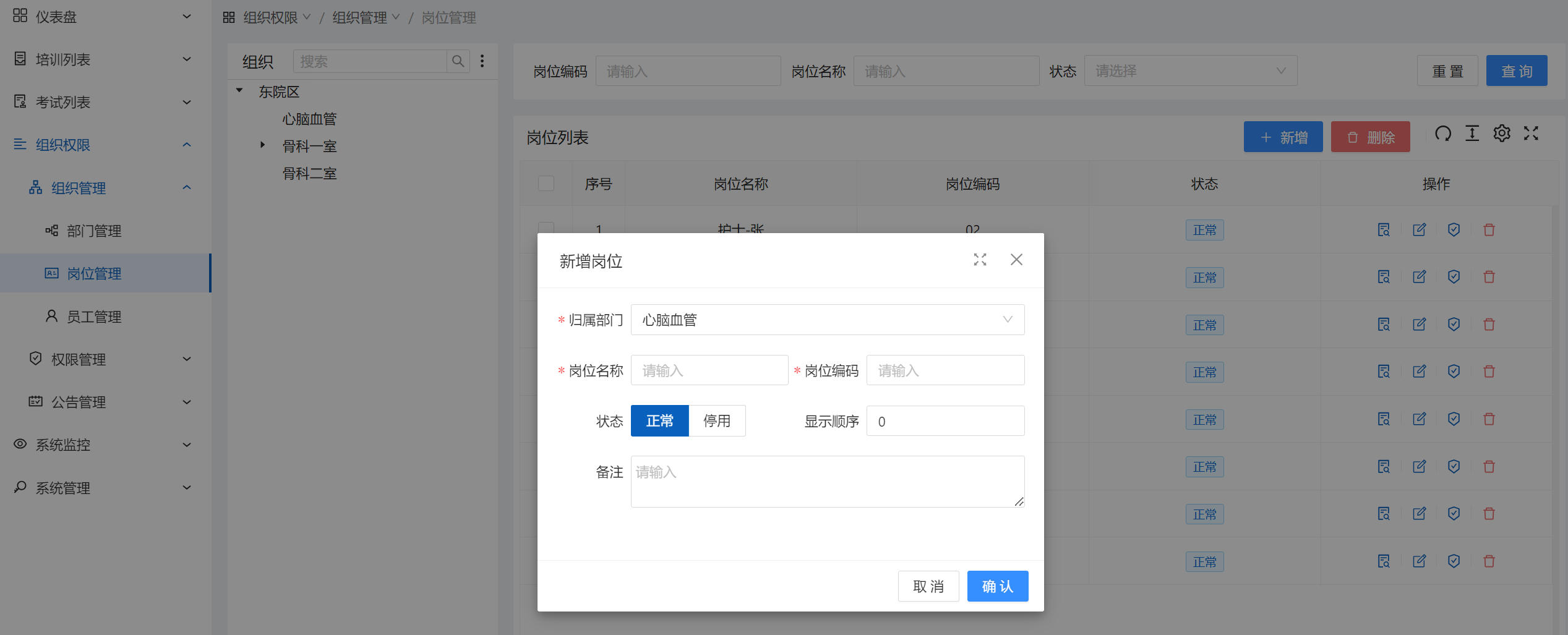The width and height of the screenshot is (1568, 635).
Task: Click the red delete icon in the last row
Action: (1489, 561)
